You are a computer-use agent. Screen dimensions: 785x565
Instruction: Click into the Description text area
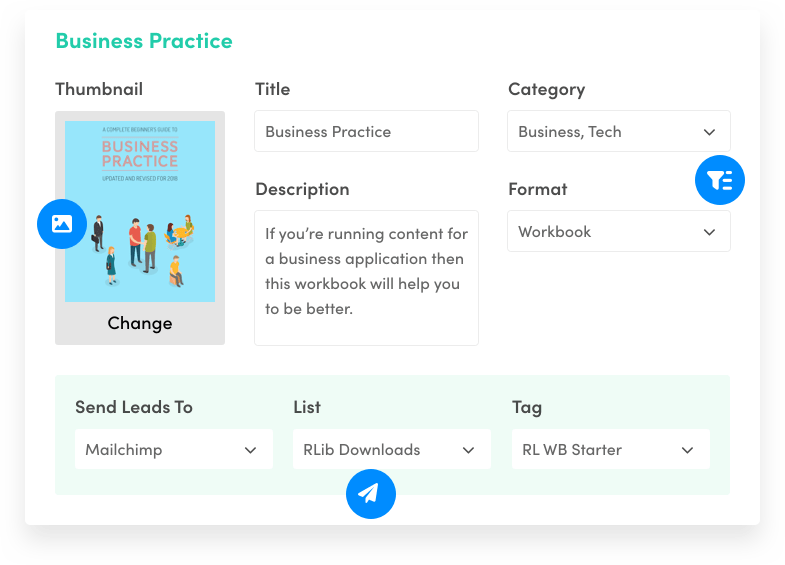click(366, 277)
